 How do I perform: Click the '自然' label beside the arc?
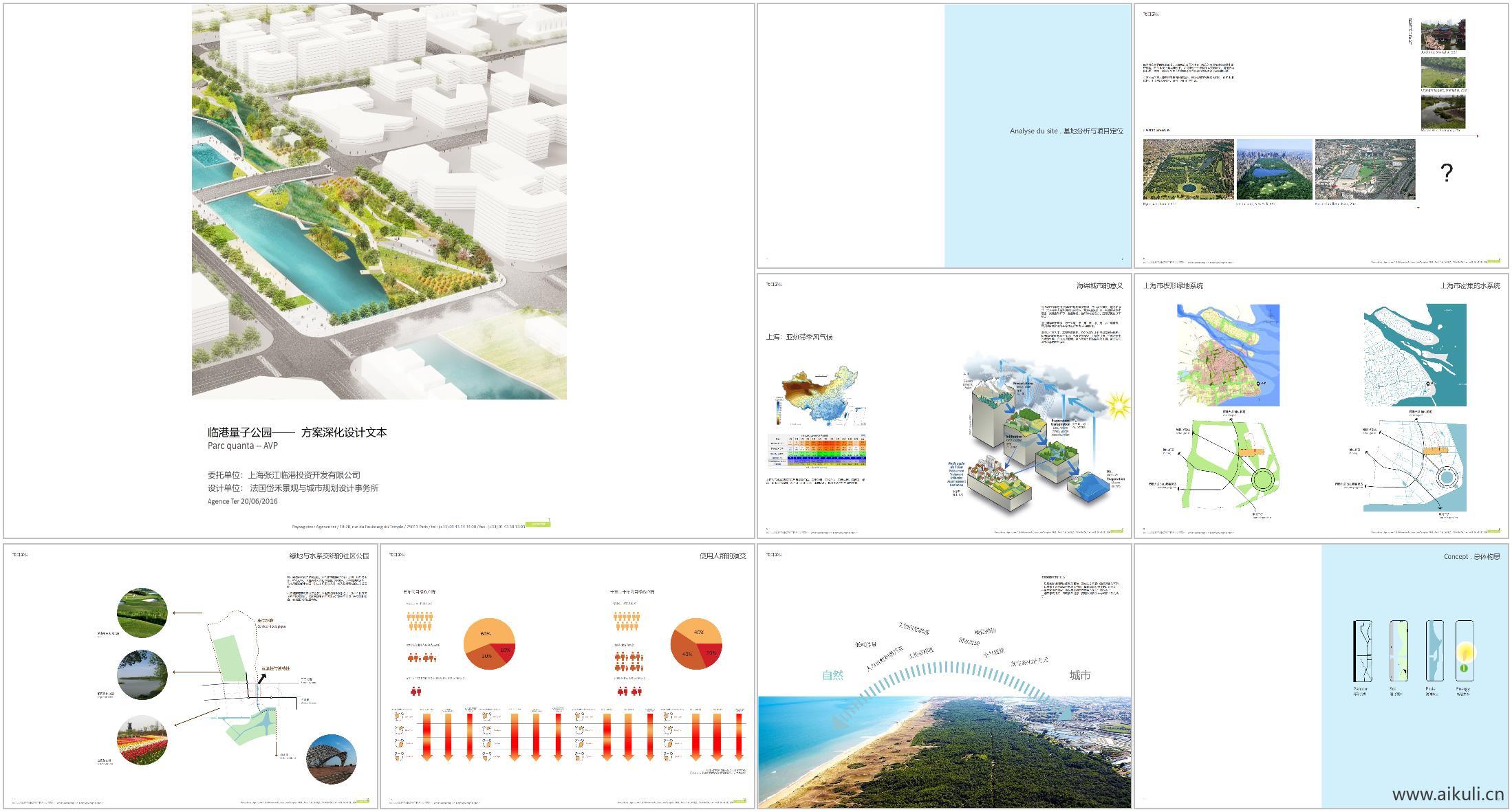tap(832, 675)
